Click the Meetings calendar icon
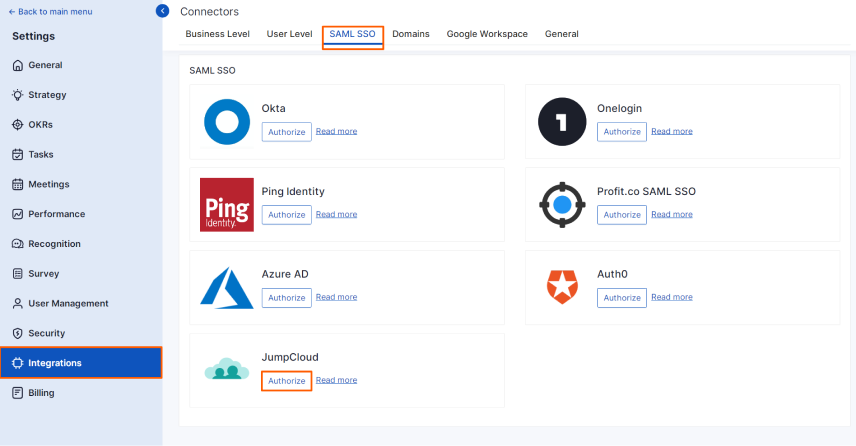856x446 pixels. coord(17,185)
